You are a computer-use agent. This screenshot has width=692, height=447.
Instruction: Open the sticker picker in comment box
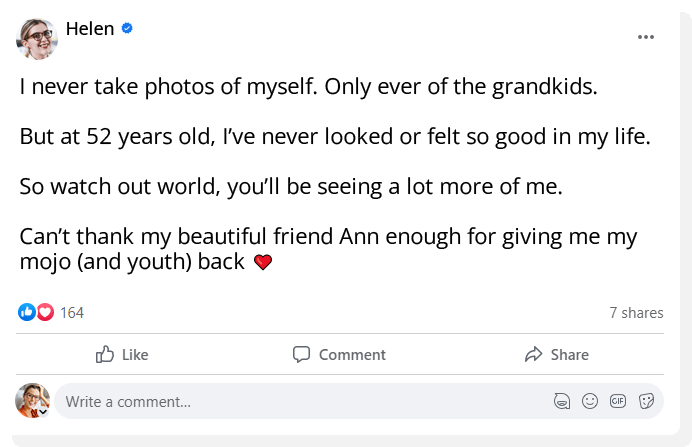646,401
